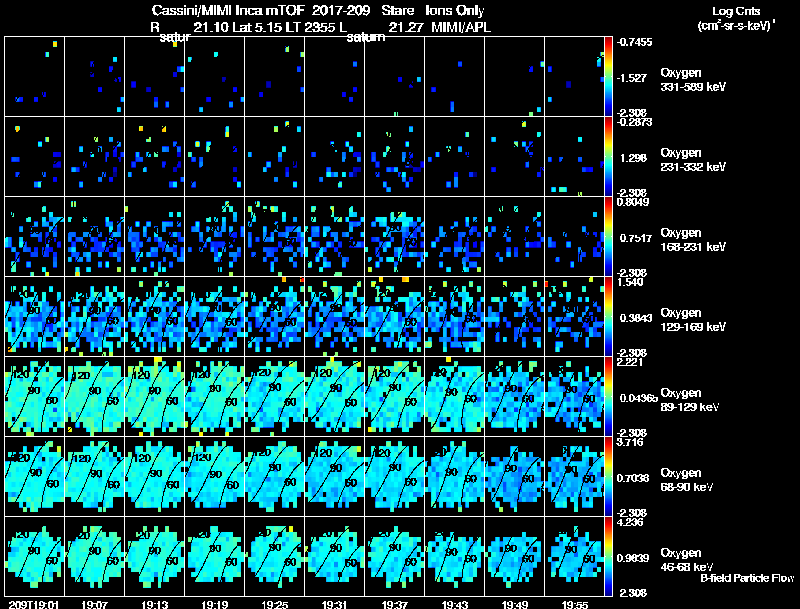Click the B-field Particle Flow label
800x609 pixels.
(747, 578)
